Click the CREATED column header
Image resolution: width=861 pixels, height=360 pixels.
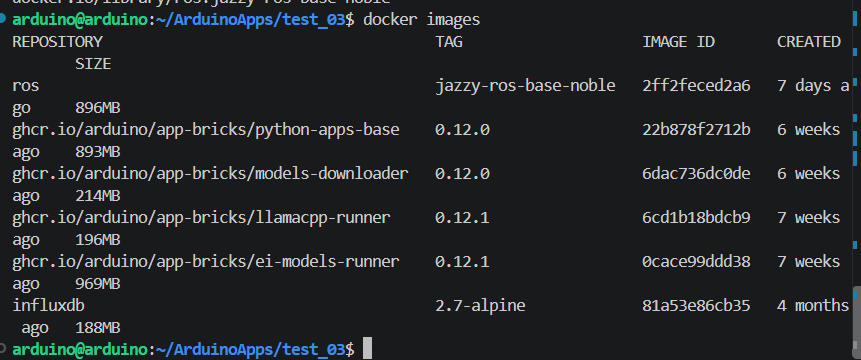[809, 42]
